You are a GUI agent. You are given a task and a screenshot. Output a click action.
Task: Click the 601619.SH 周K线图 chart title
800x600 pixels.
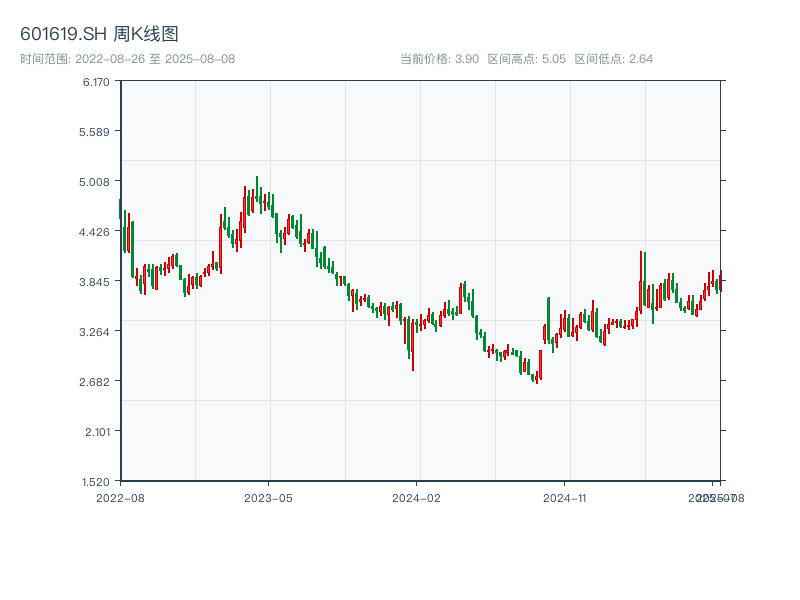tap(99, 35)
